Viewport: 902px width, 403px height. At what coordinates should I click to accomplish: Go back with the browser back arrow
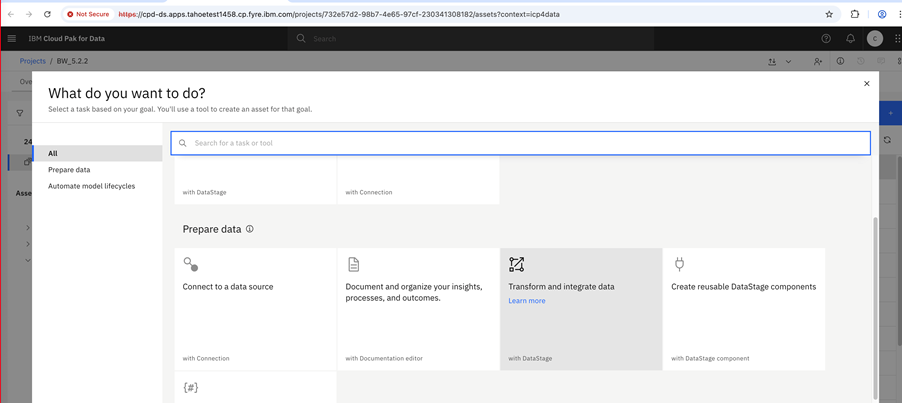(x=10, y=14)
